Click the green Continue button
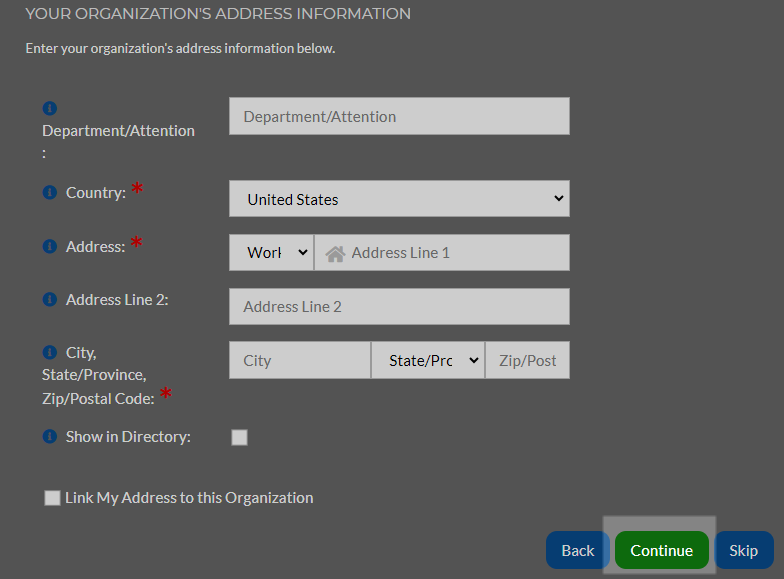Viewport: 784px width, 579px height. coord(662,550)
